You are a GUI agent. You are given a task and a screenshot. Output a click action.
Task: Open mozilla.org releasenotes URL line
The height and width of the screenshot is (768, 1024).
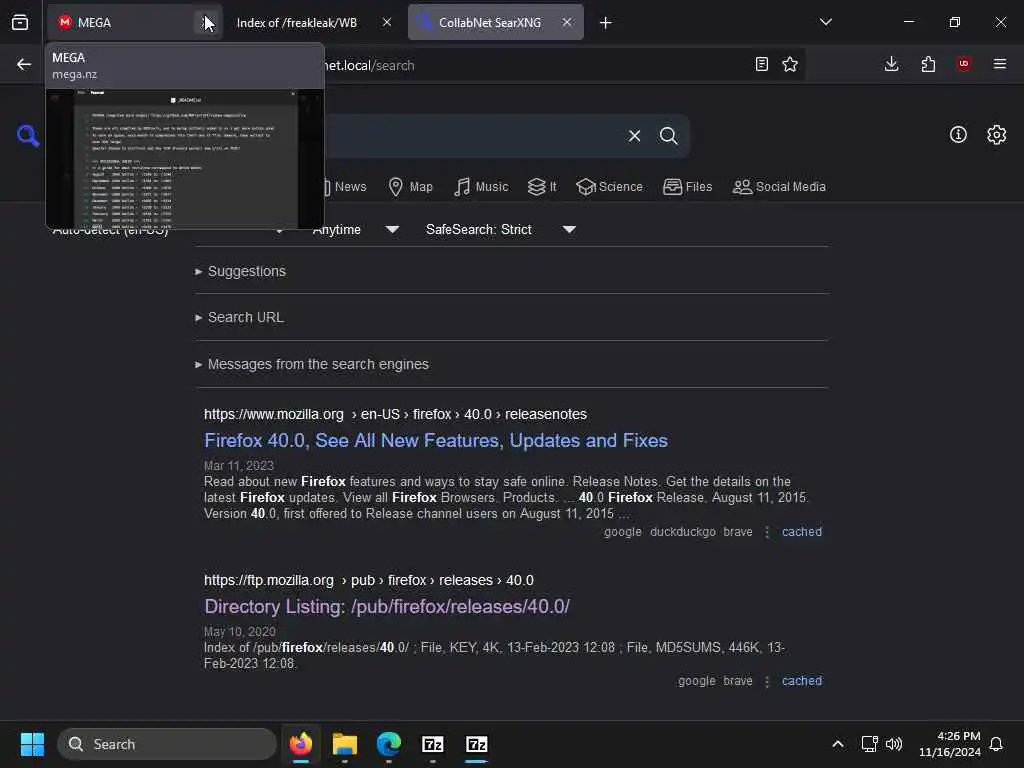coord(395,414)
